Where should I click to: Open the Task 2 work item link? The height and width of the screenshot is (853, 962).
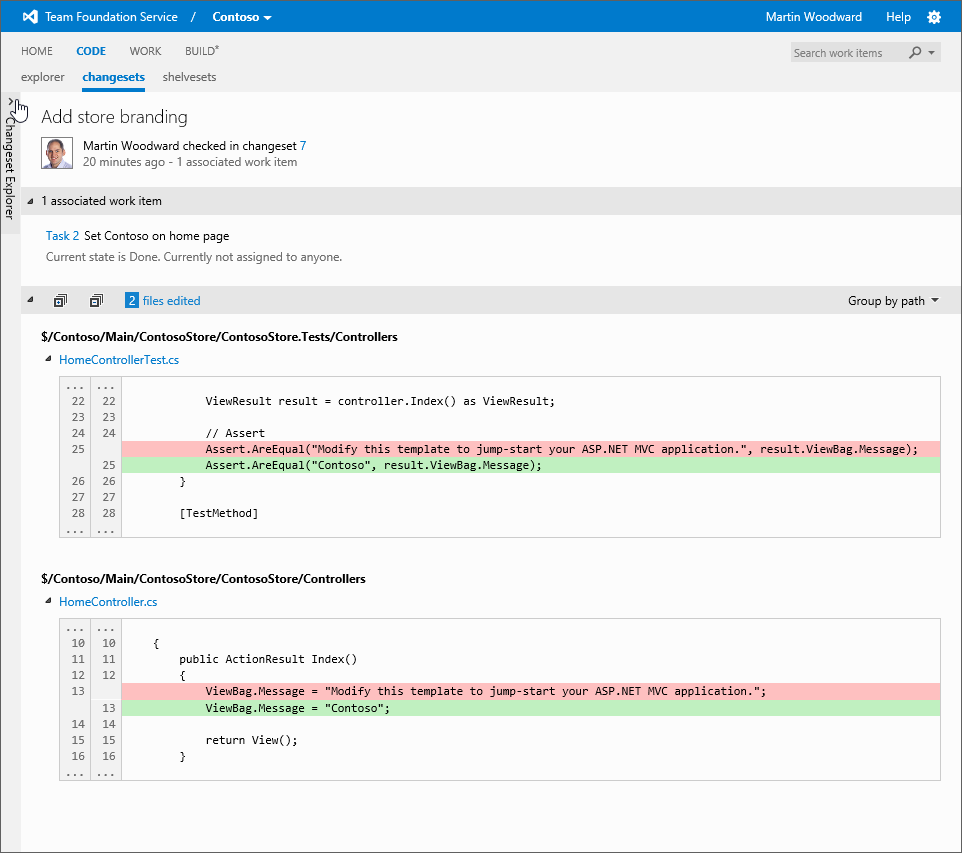point(62,236)
